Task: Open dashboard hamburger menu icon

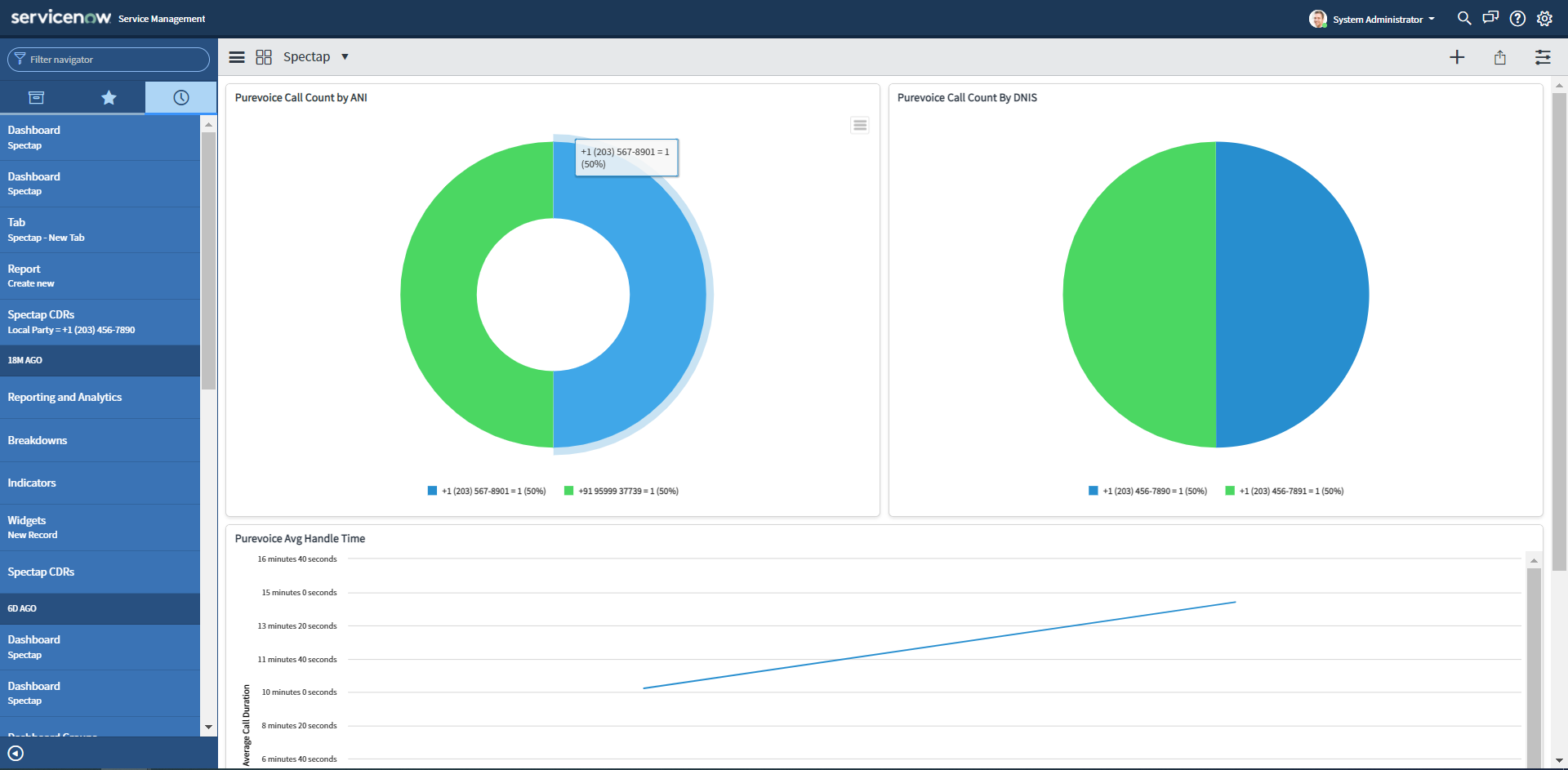Action: 237,57
